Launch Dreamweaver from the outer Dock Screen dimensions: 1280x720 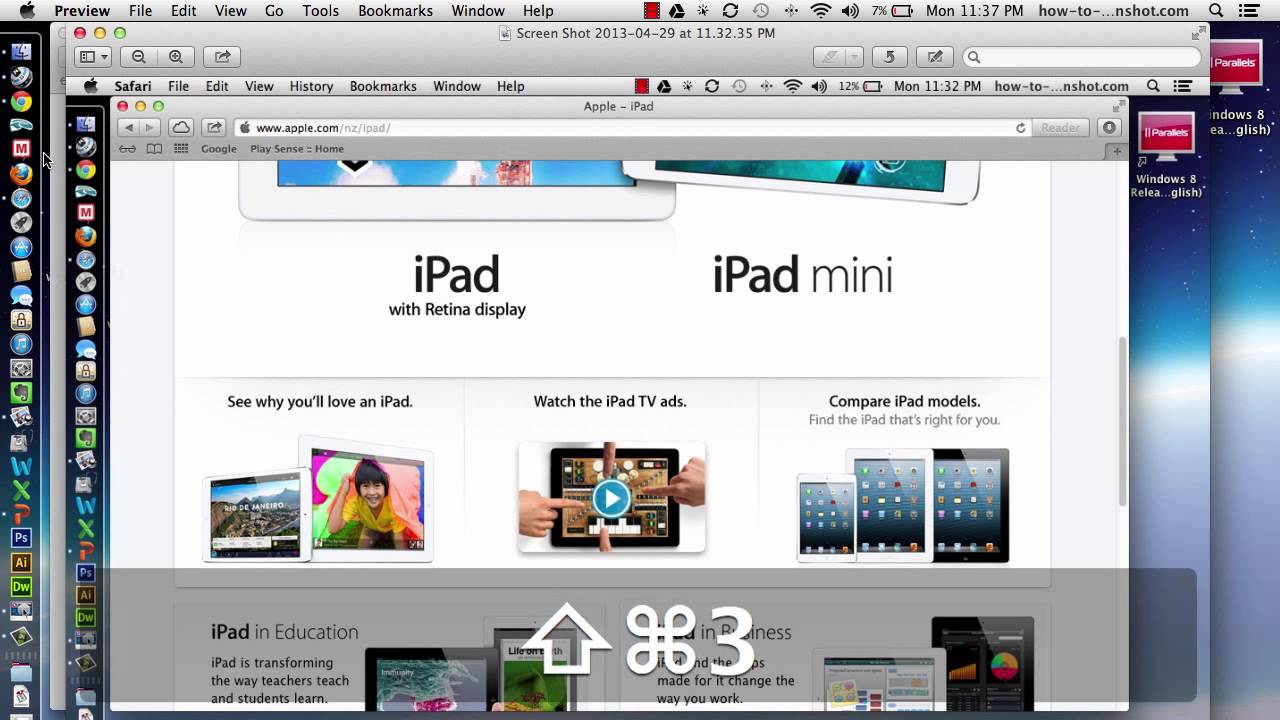click(21, 587)
